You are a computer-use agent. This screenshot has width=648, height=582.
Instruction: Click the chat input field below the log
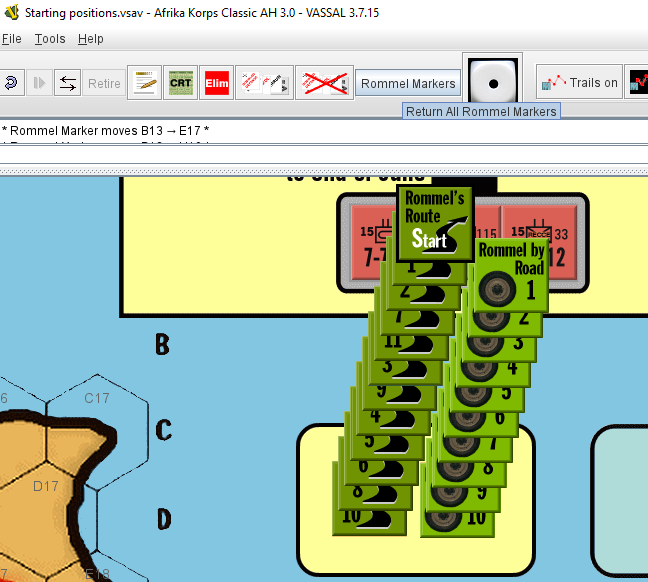coord(324,155)
